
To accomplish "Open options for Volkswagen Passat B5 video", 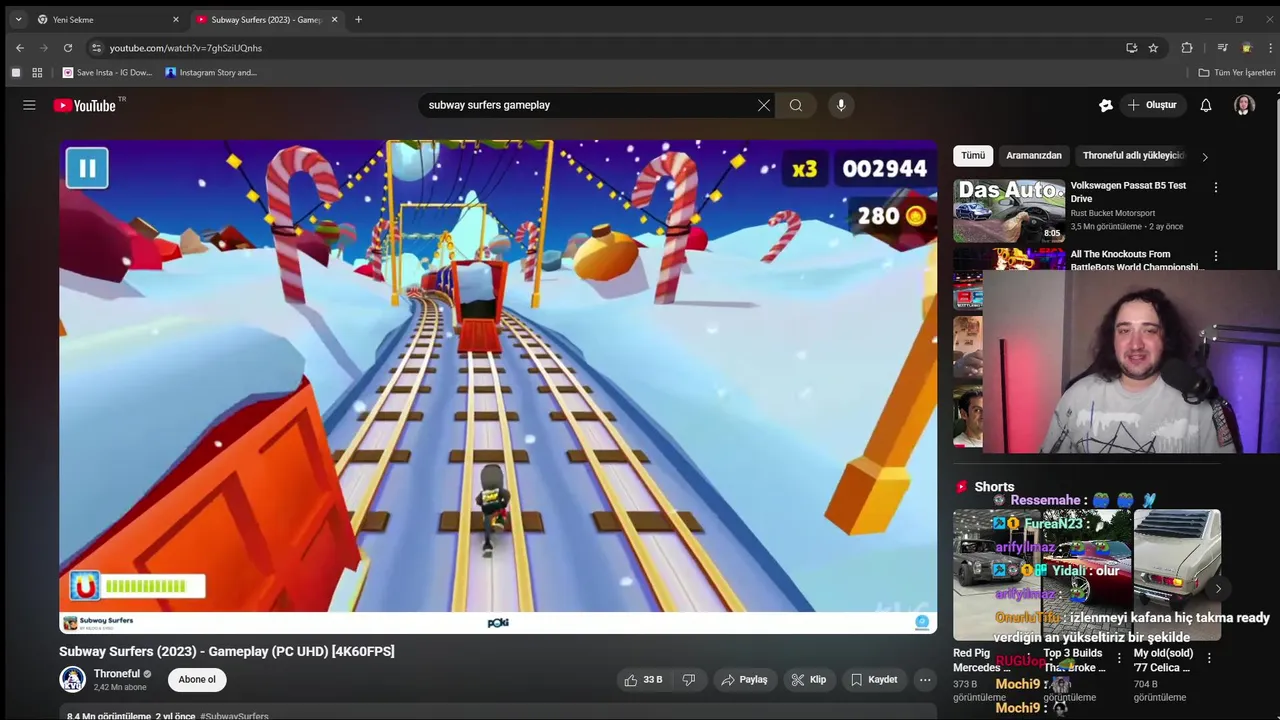I will click(x=1216, y=188).
